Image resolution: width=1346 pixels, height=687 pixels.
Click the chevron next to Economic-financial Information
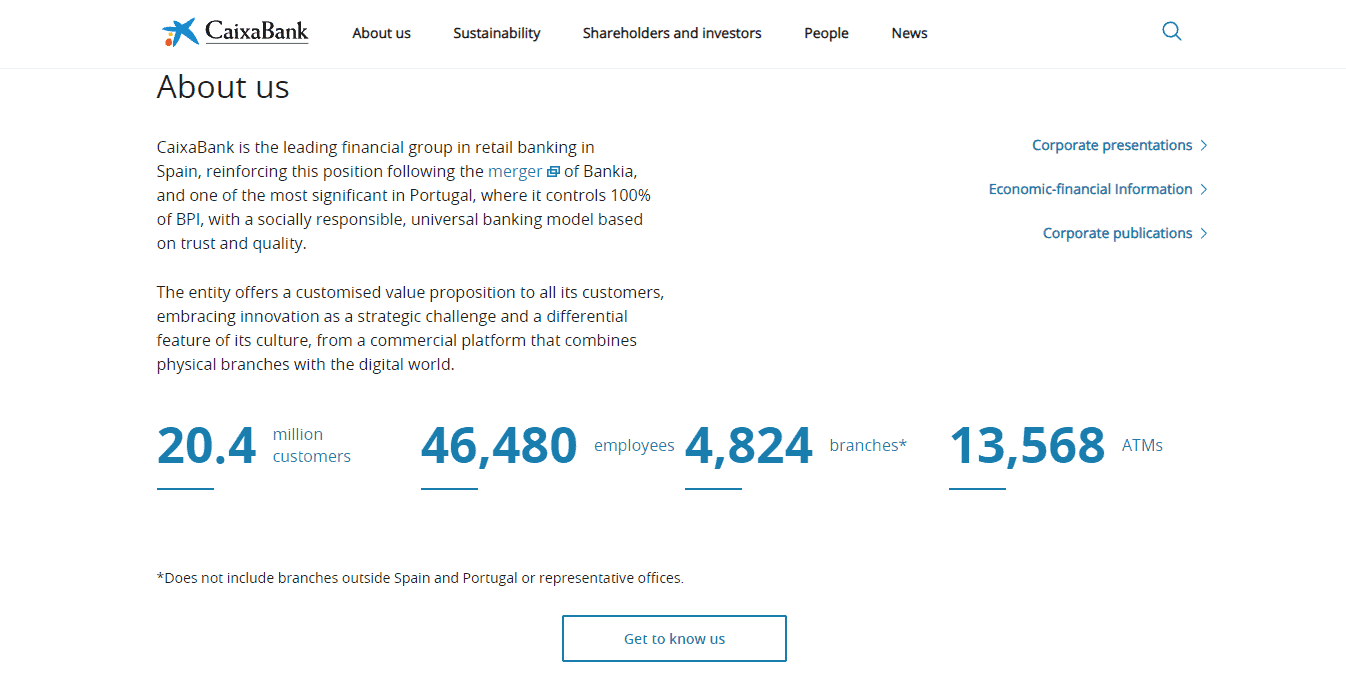point(1204,189)
